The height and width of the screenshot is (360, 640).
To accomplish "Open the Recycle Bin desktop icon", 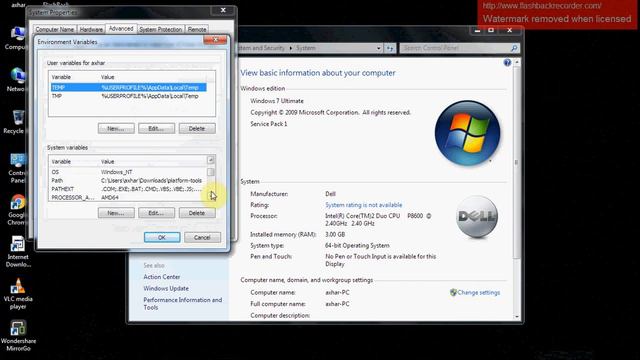I will [x=16, y=122].
